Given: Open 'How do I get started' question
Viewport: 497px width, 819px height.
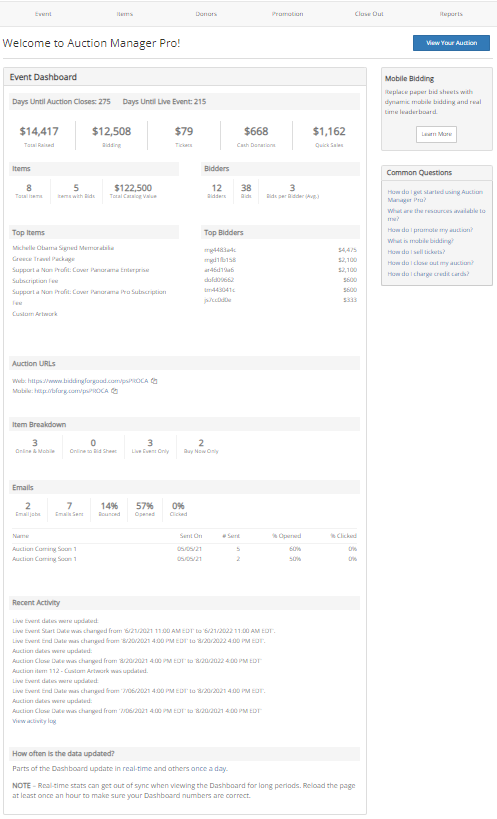Looking at the screenshot, I should coord(435,195).
